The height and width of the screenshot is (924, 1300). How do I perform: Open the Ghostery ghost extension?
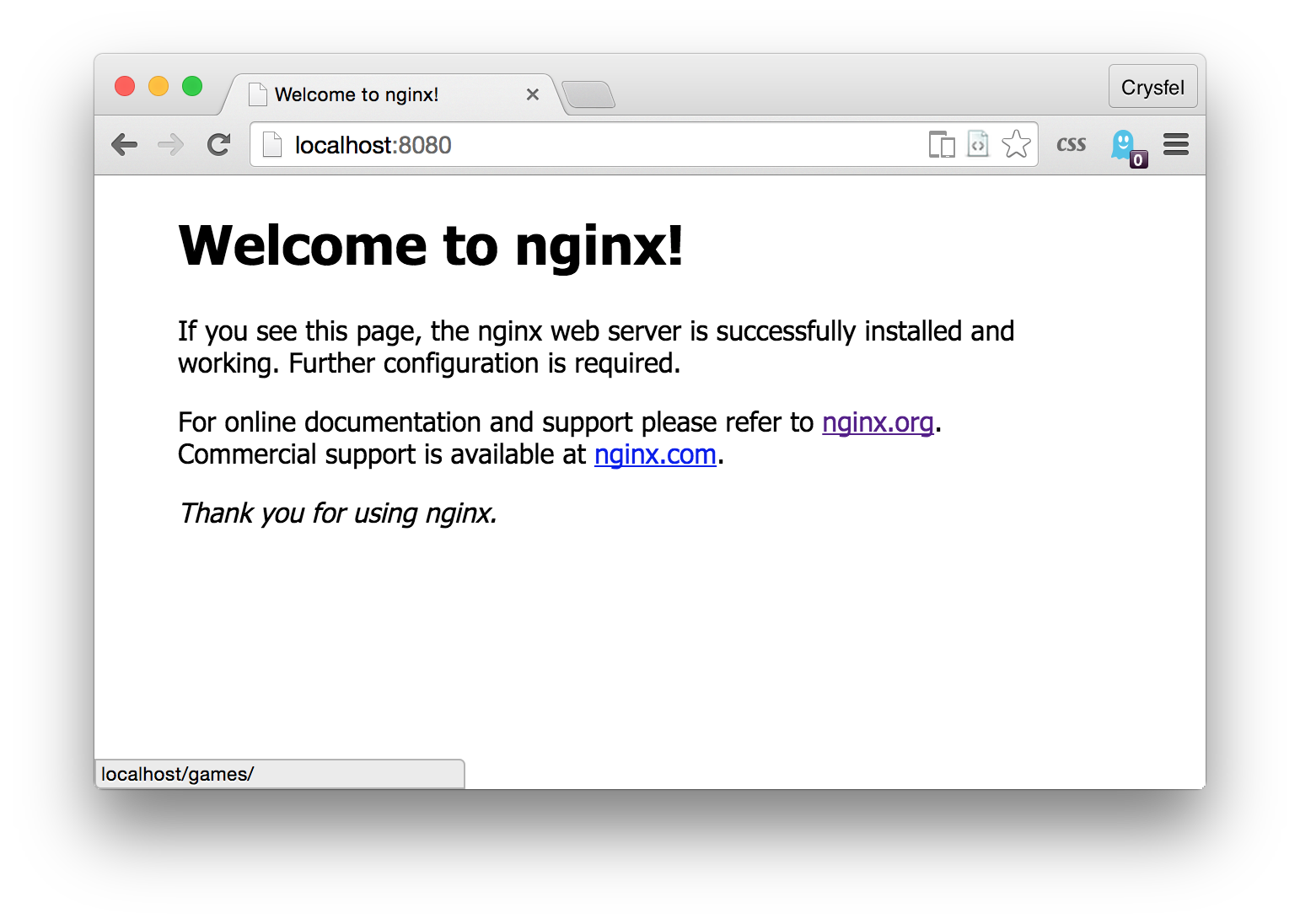tap(1127, 148)
